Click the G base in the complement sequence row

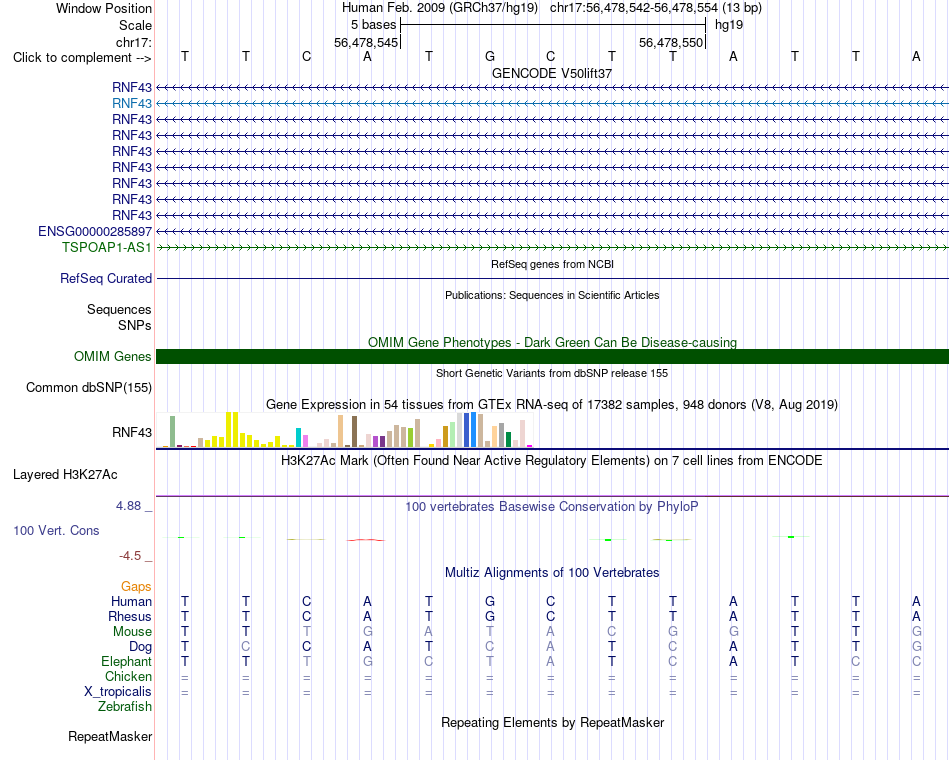pos(490,56)
